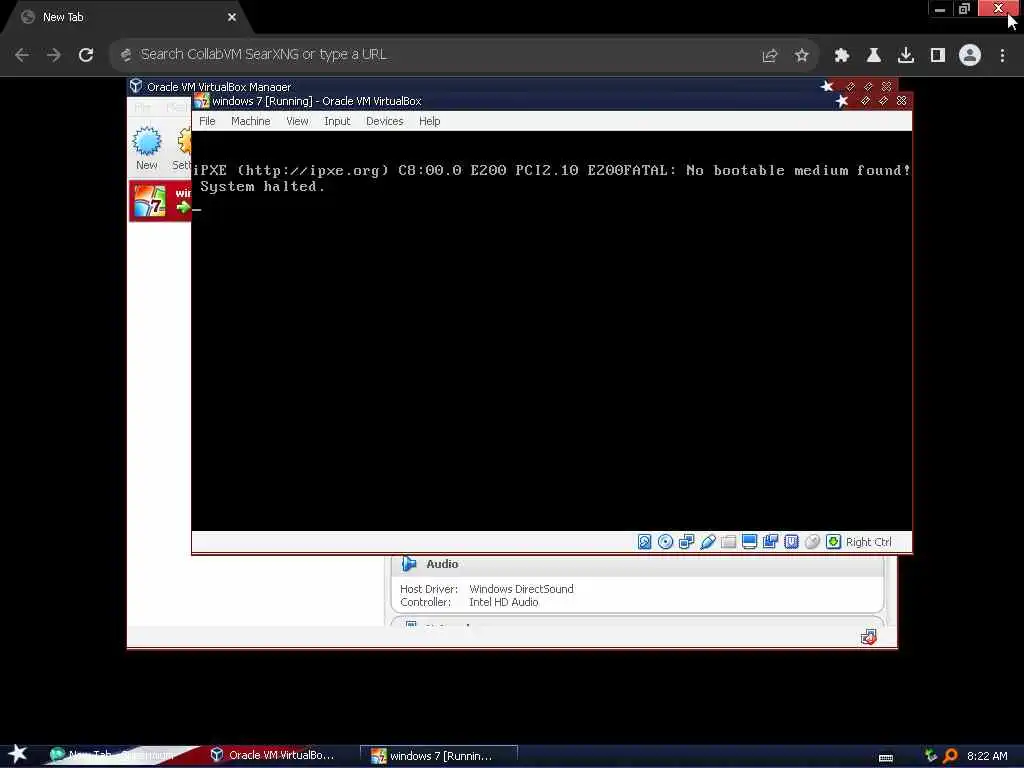1024x768 pixels.
Task: Click the mouse integration indicator
Action: pyautogui.click(x=812, y=541)
